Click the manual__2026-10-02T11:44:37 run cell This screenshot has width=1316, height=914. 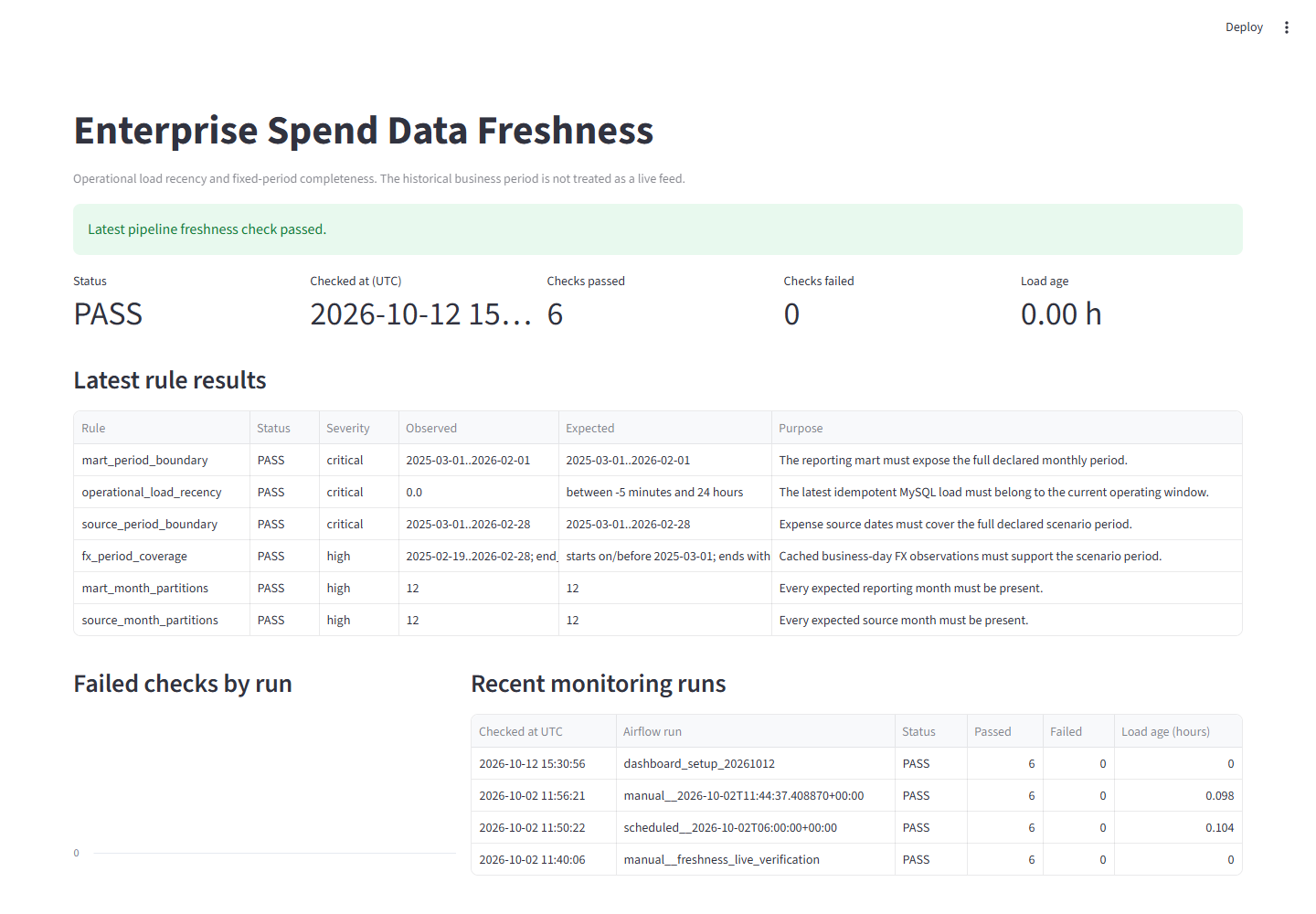tap(756, 795)
